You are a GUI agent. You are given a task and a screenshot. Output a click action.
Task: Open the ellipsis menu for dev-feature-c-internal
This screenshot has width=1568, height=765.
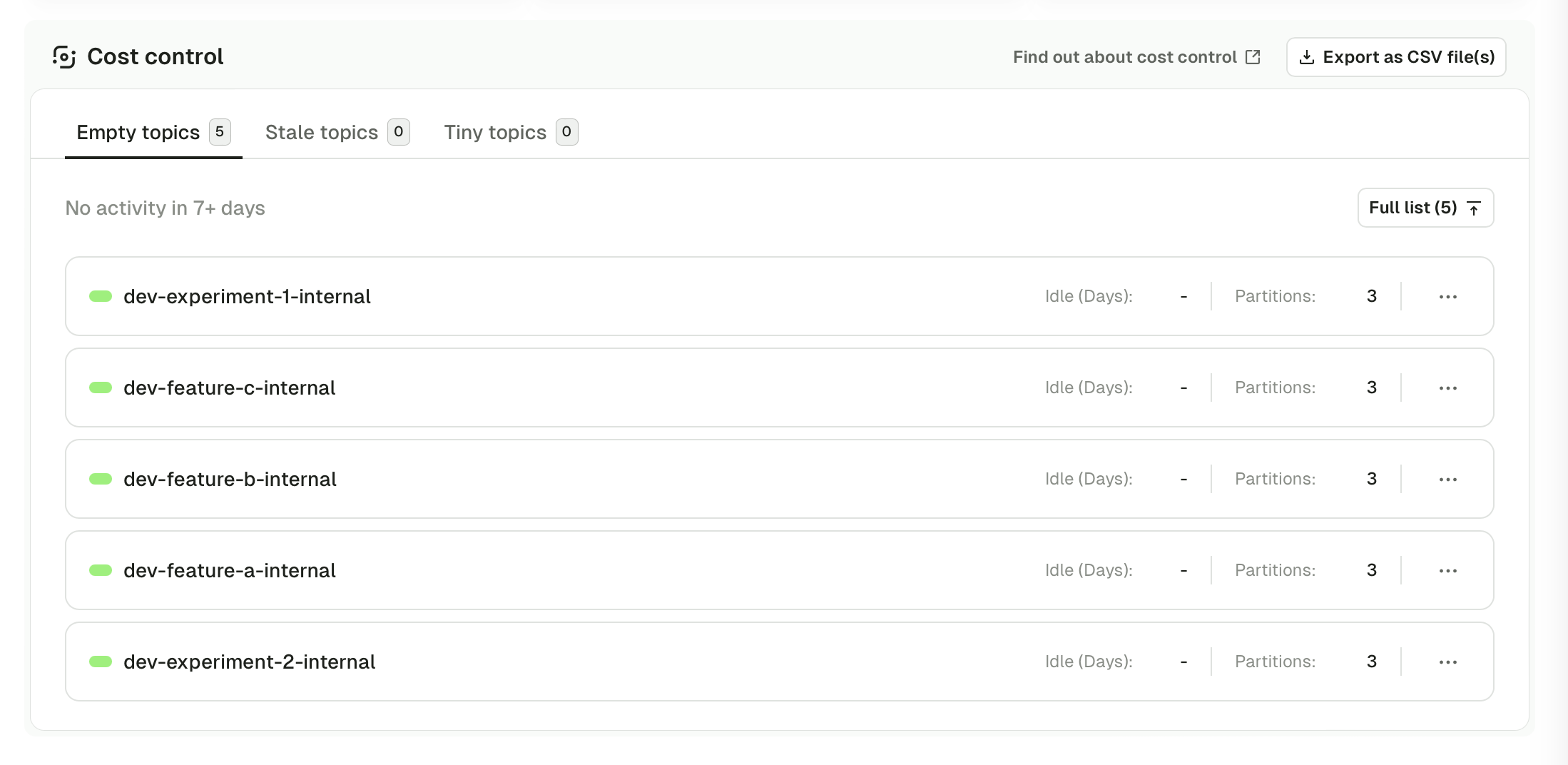1448,387
